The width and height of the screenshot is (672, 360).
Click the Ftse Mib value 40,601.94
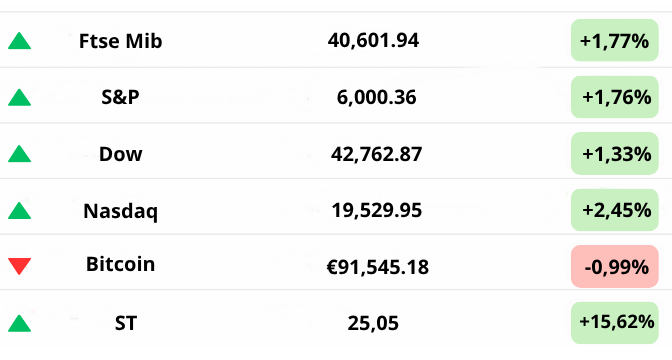click(x=373, y=41)
